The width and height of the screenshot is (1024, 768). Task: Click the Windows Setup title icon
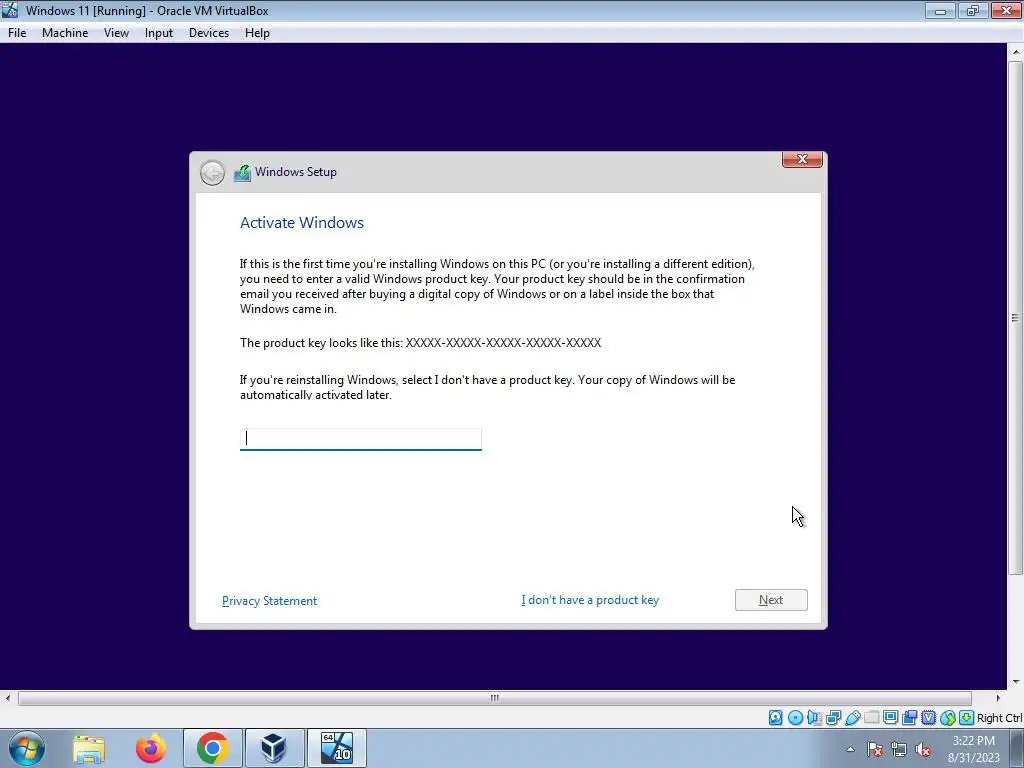tap(242, 172)
